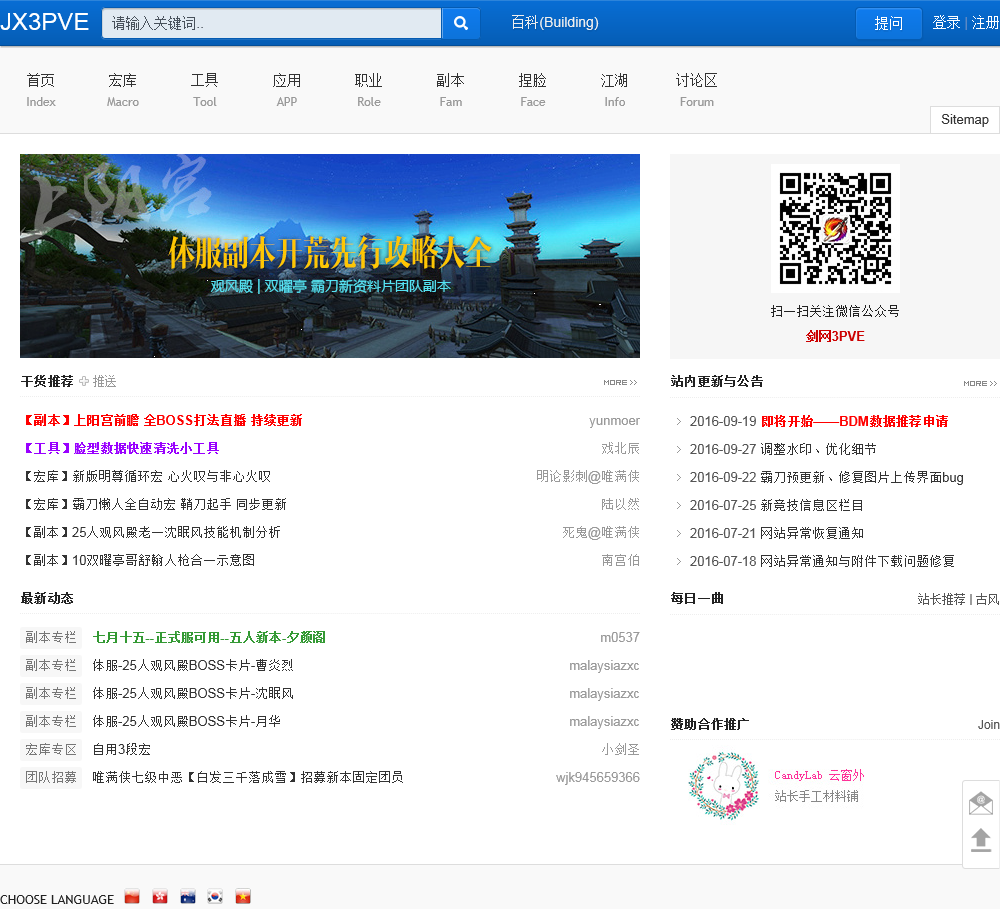
Task: Click the 注册 register link
Action: tap(985, 23)
